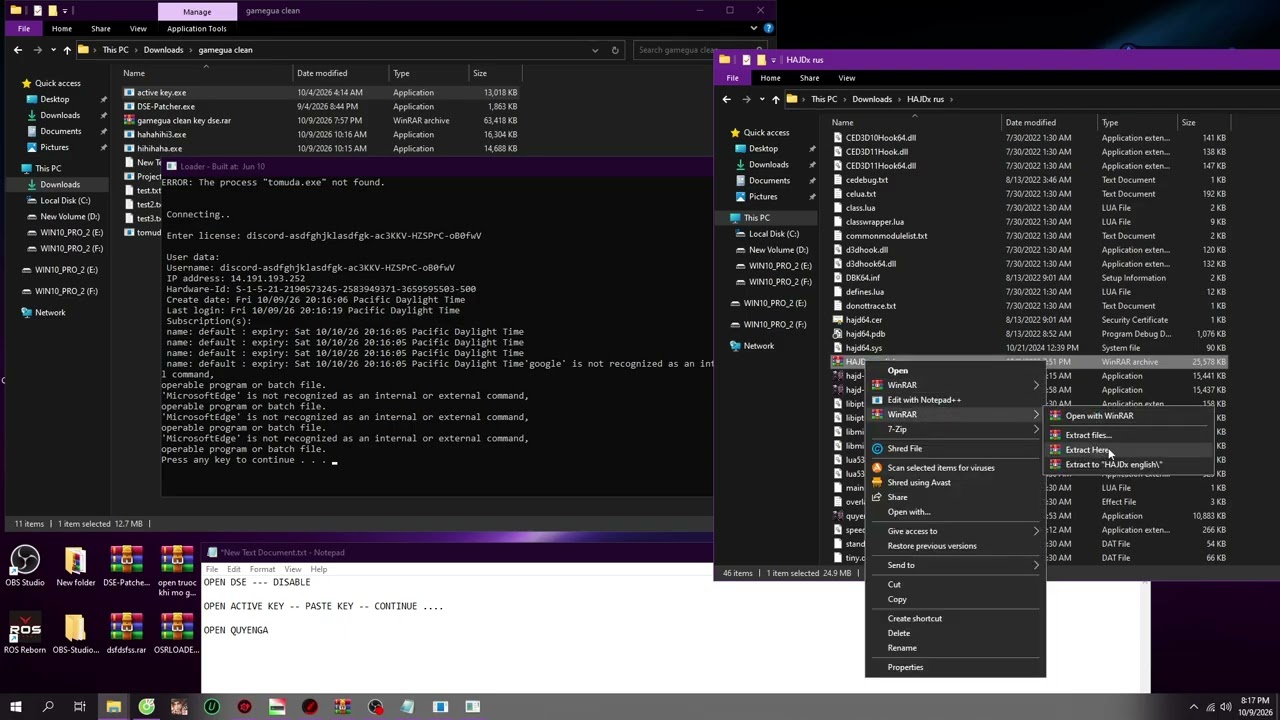This screenshot has height=720, width=1280.
Task: Open Format menu in Notepad
Action: coord(262,569)
